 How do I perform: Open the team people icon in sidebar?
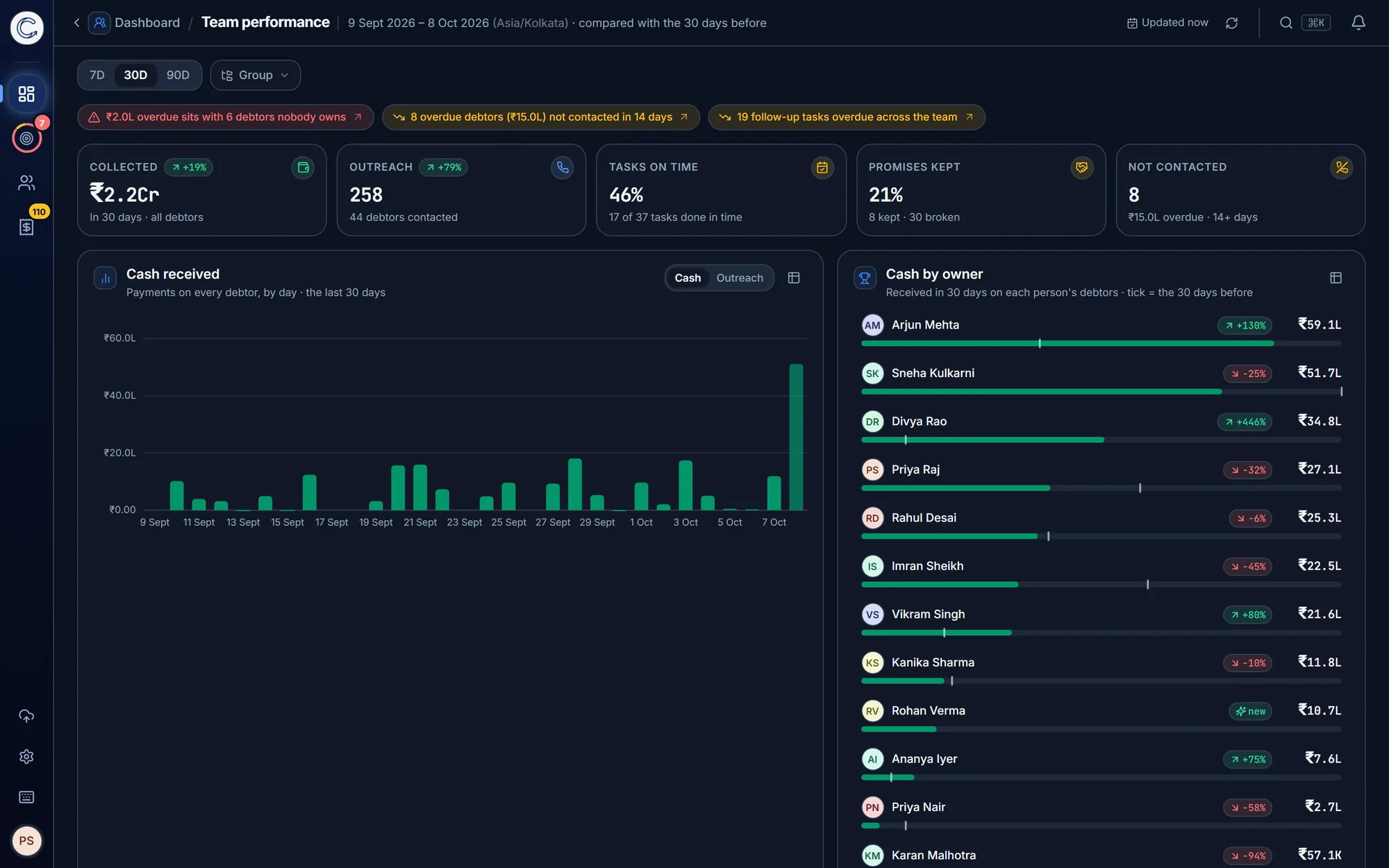(x=26, y=183)
